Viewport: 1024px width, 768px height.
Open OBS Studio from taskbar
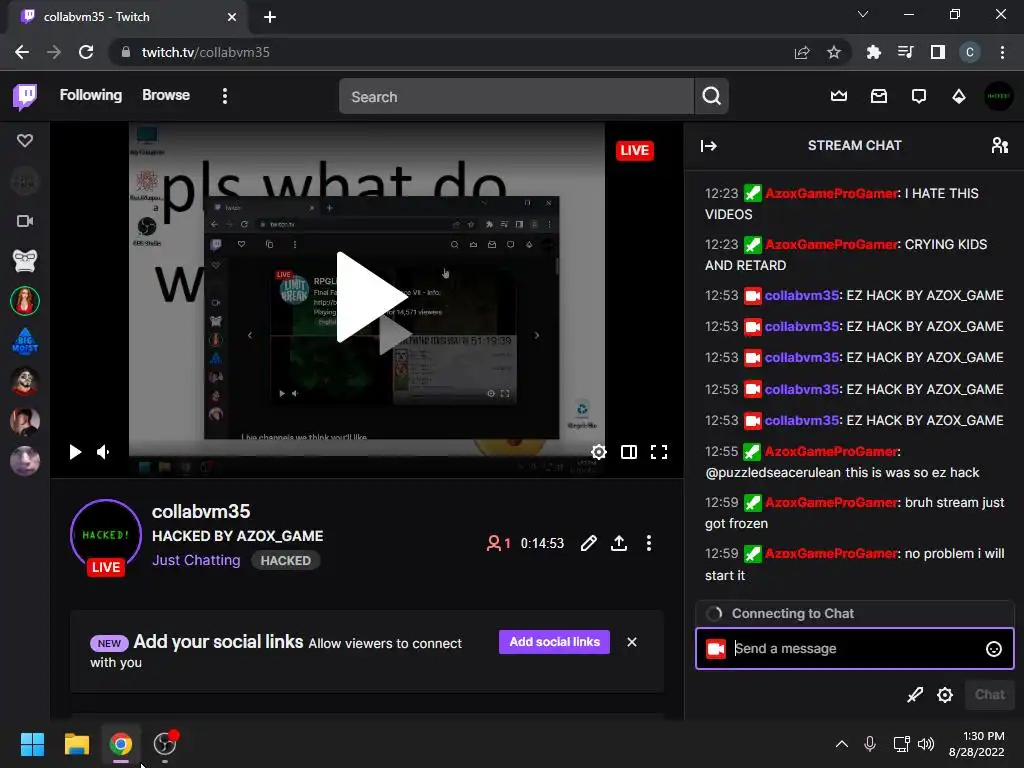coord(165,744)
